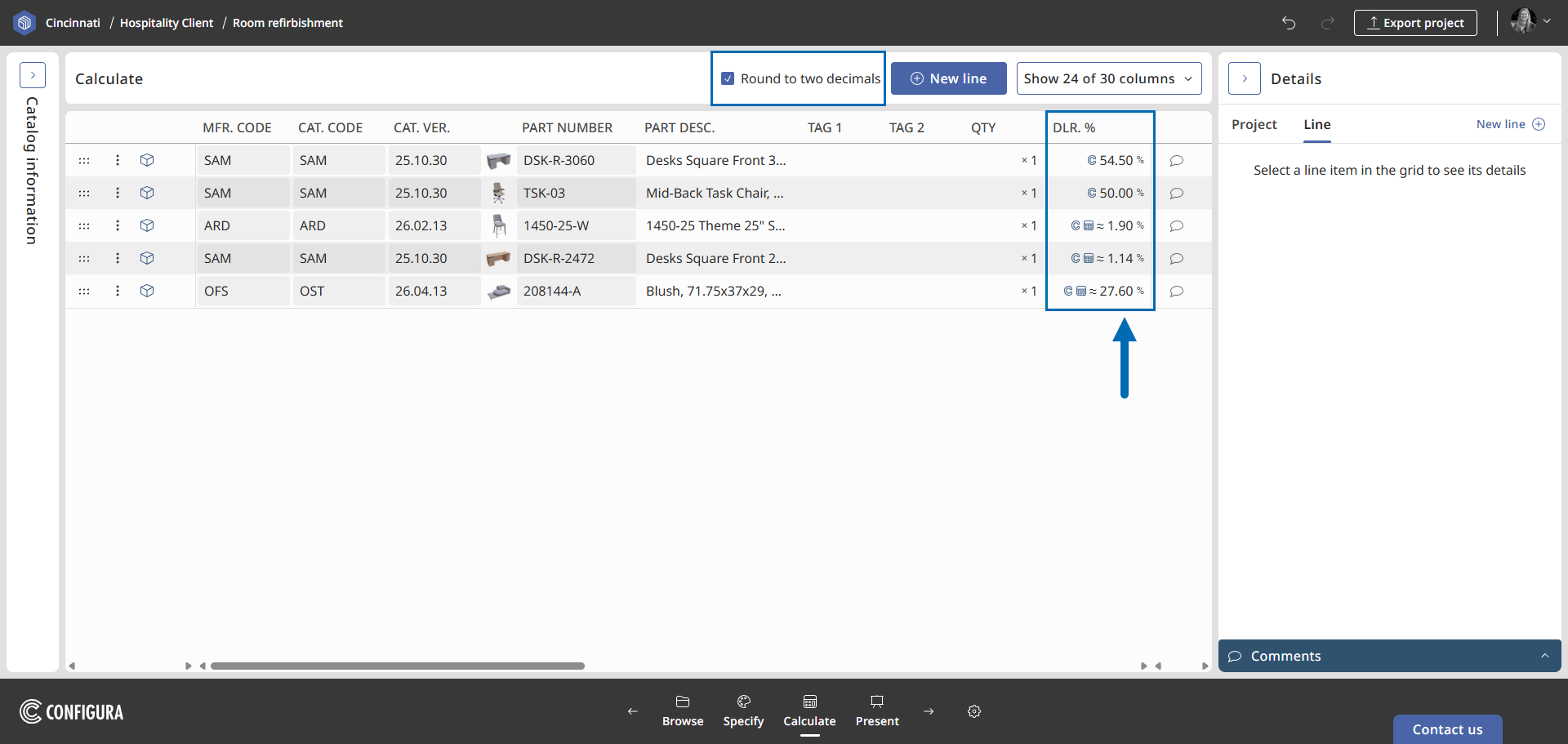
Task: Click scrollbar far-left arrow
Action: (72, 666)
